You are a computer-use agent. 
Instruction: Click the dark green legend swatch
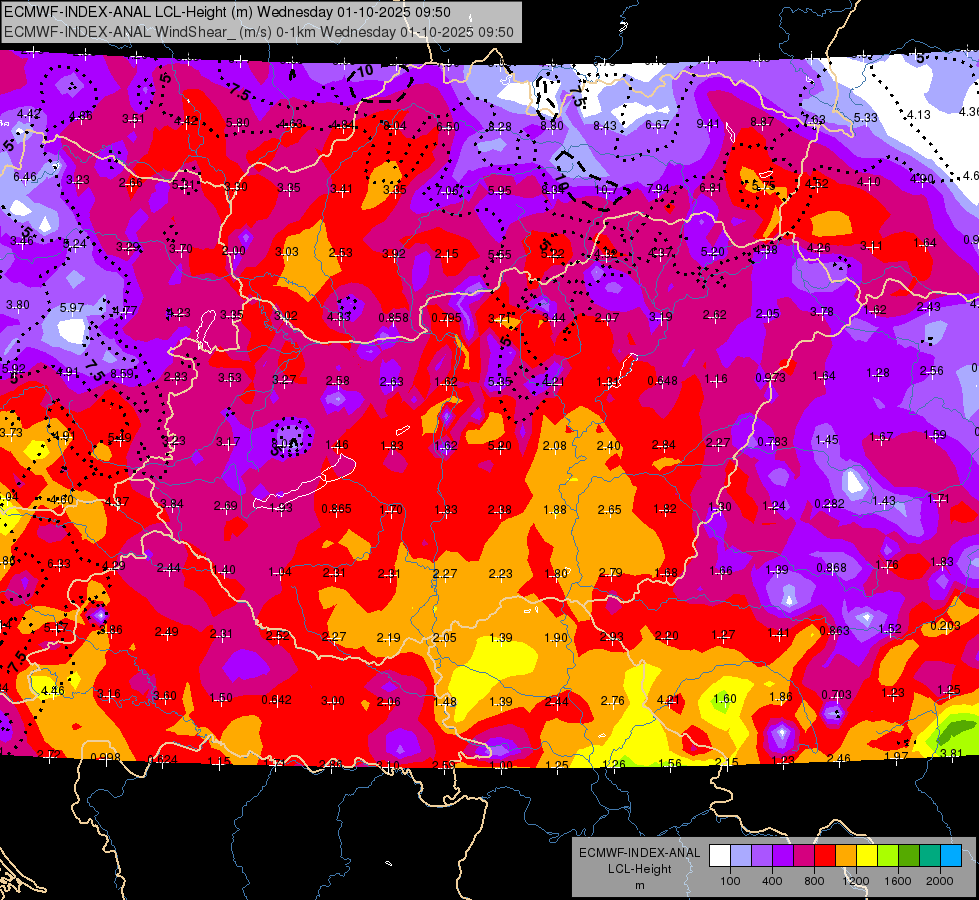[908, 855]
